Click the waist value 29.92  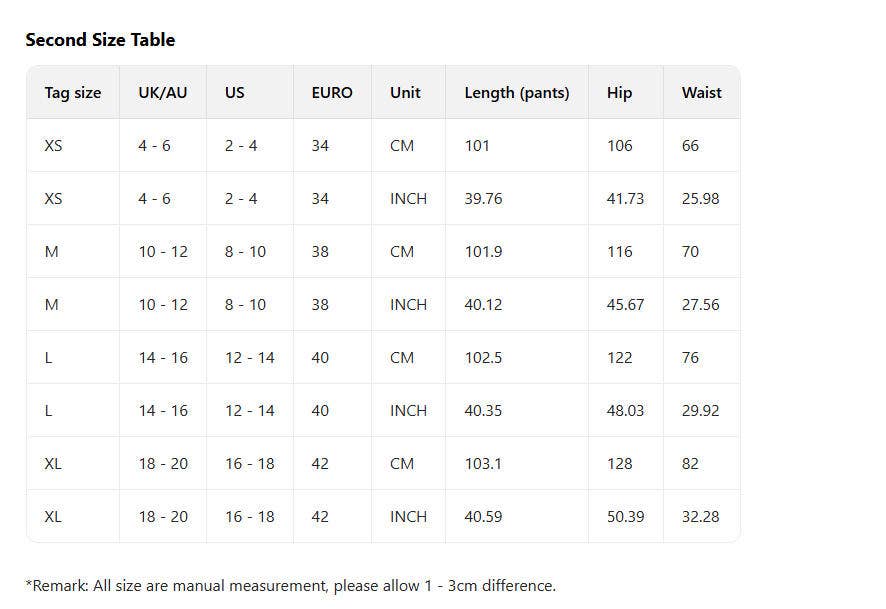[x=700, y=411]
